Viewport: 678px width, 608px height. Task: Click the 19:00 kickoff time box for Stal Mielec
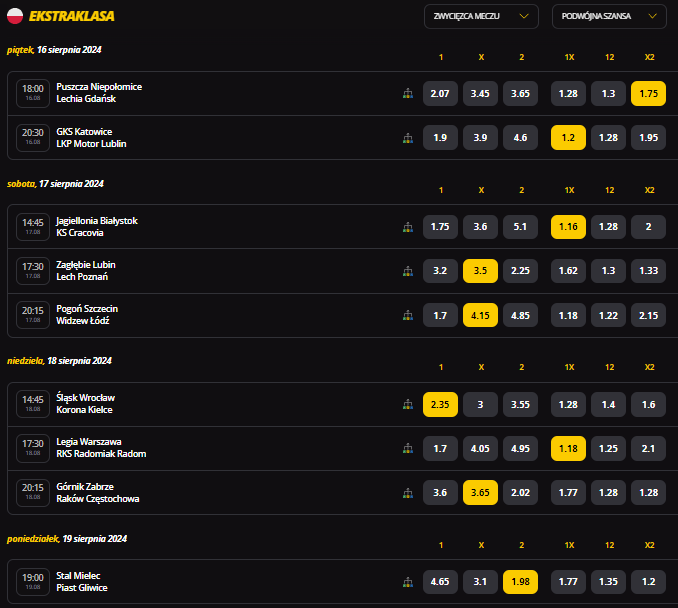(33, 581)
